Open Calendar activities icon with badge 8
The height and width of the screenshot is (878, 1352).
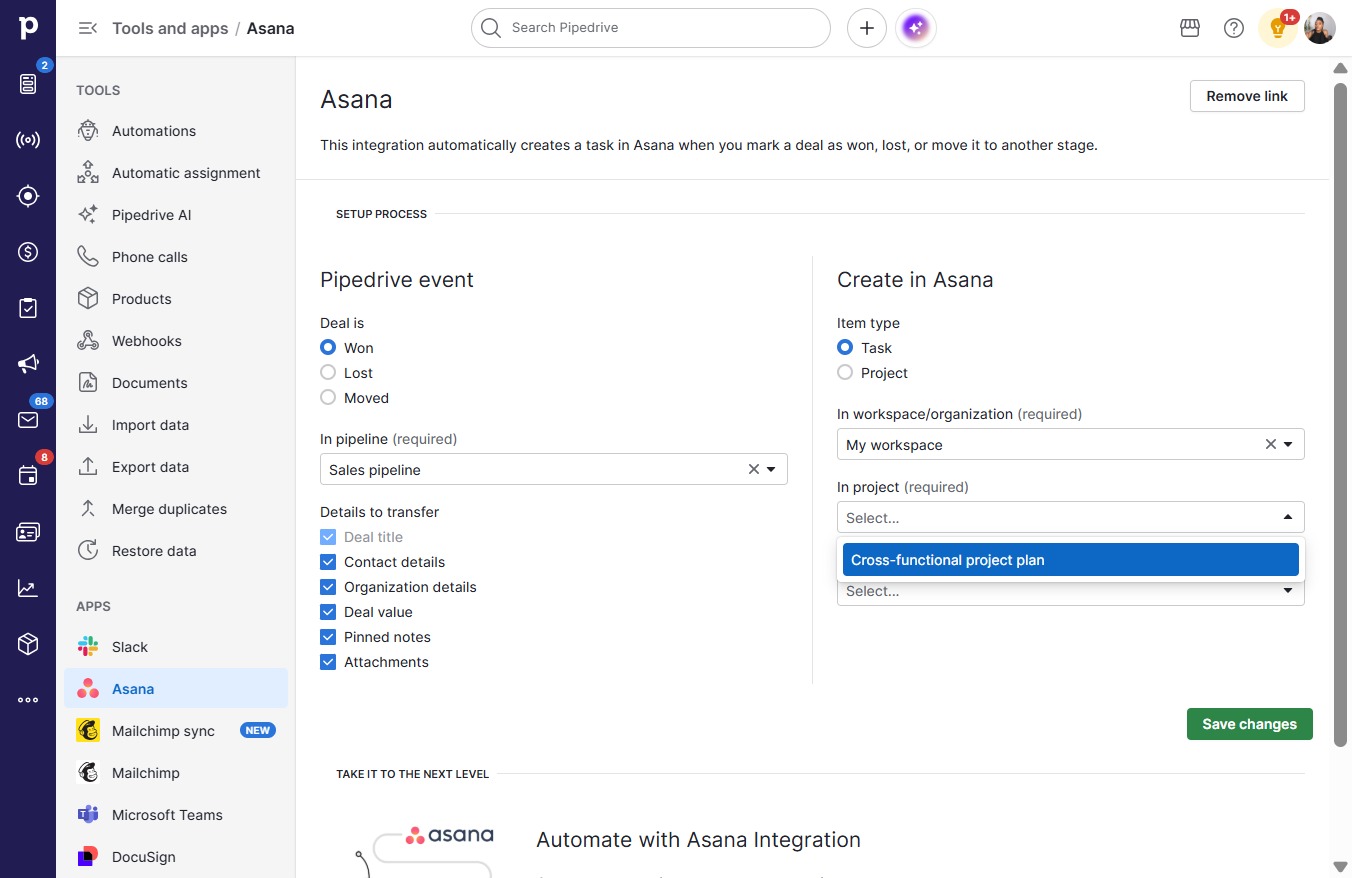point(28,476)
